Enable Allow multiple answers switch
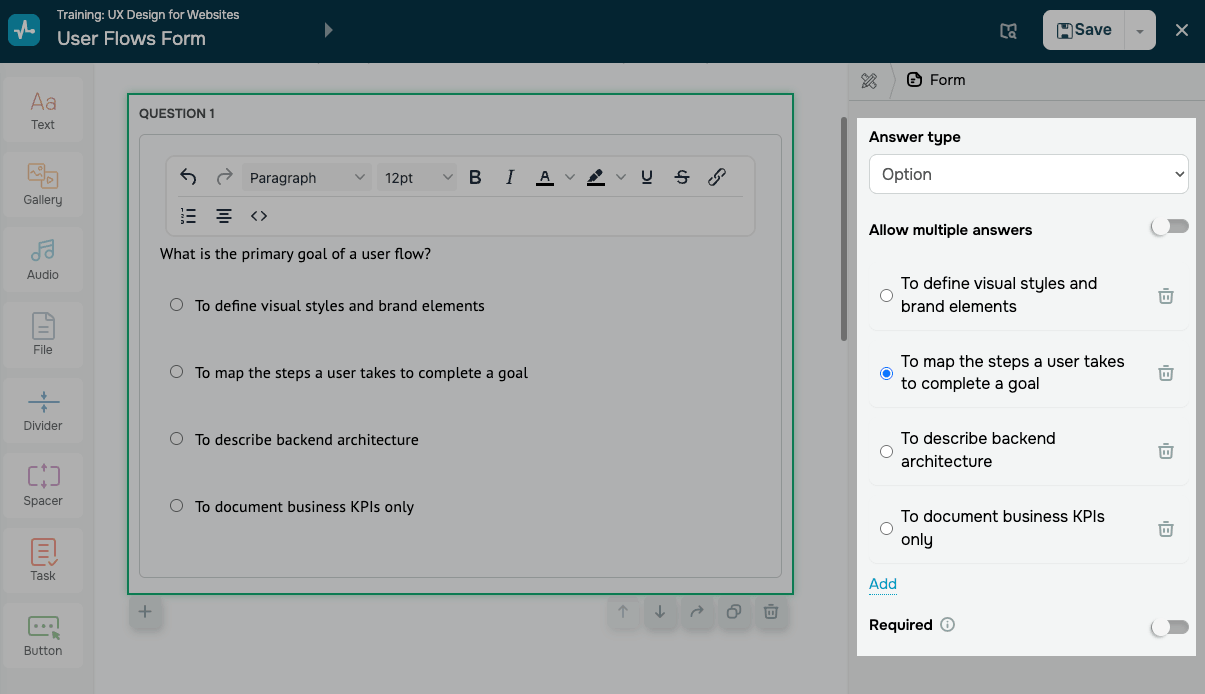The height and width of the screenshot is (694, 1205). 1168,227
